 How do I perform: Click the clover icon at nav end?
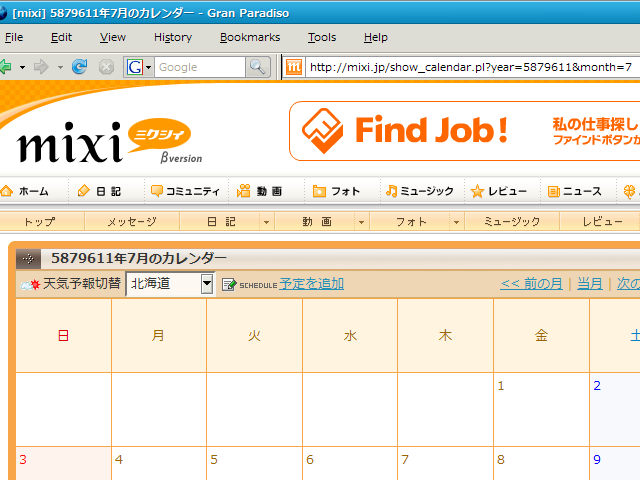(630, 191)
